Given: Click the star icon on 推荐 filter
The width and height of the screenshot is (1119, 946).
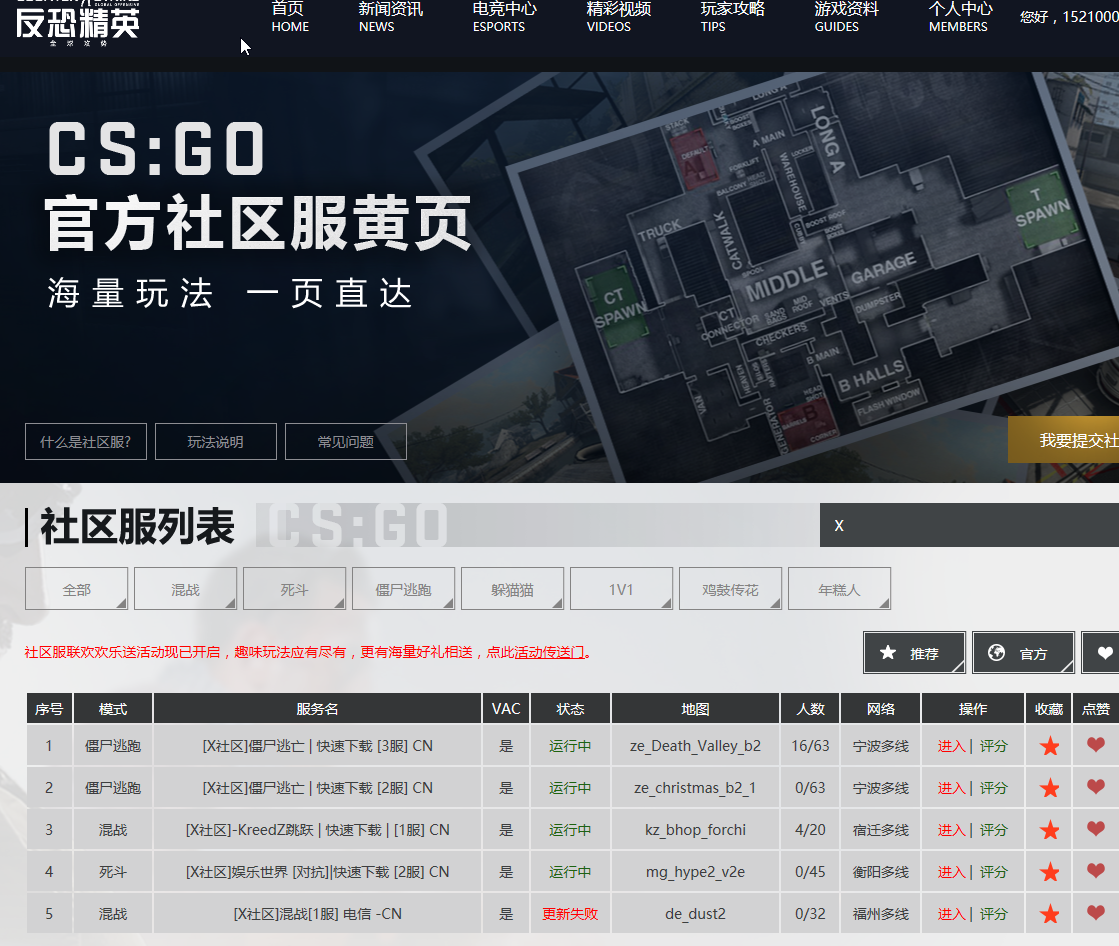Looking at the screenshot, I should coord(889,652).
